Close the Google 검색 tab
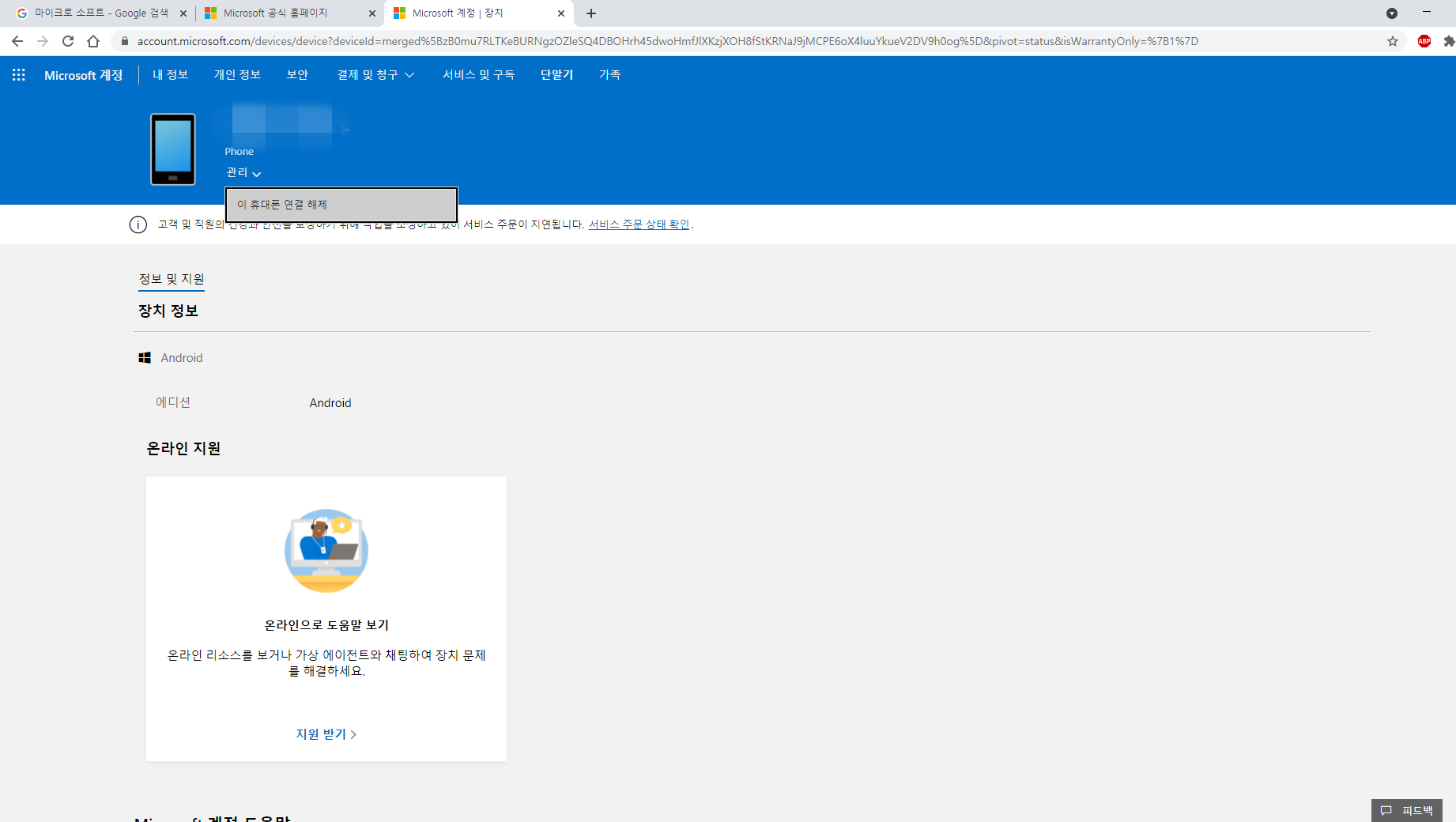The height and width of the screenshot is (822, 1456). (x=183, y=13)
